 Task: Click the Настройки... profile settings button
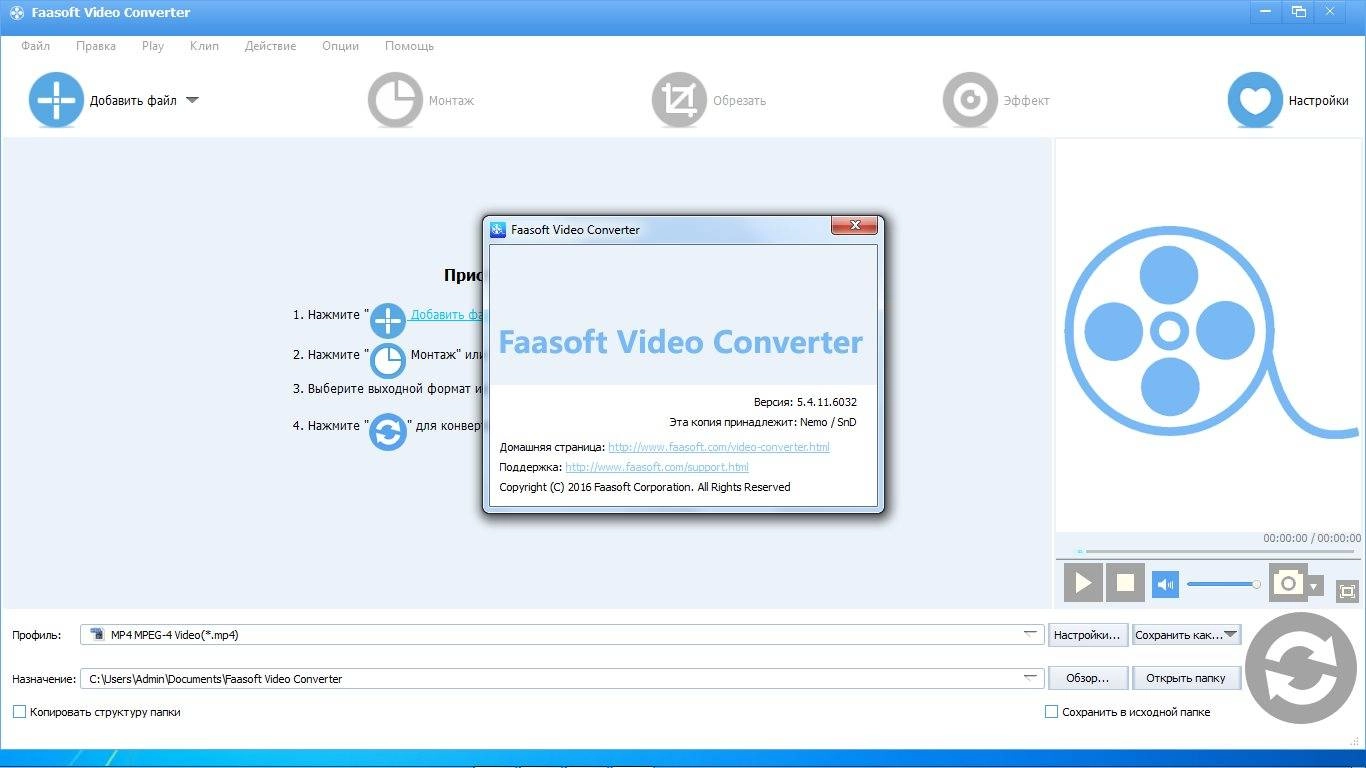[1088, 635]
